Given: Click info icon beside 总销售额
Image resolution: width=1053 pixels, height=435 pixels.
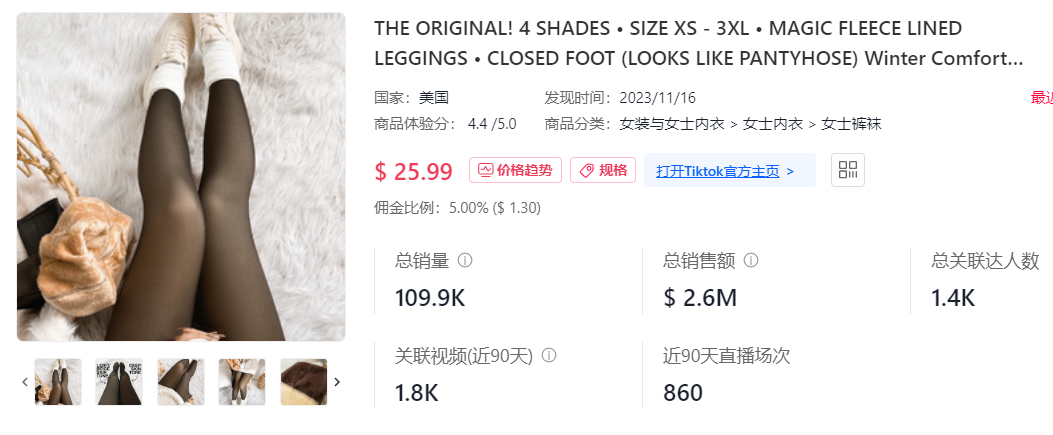Looking at the screenshot, I should coord(751,260).
